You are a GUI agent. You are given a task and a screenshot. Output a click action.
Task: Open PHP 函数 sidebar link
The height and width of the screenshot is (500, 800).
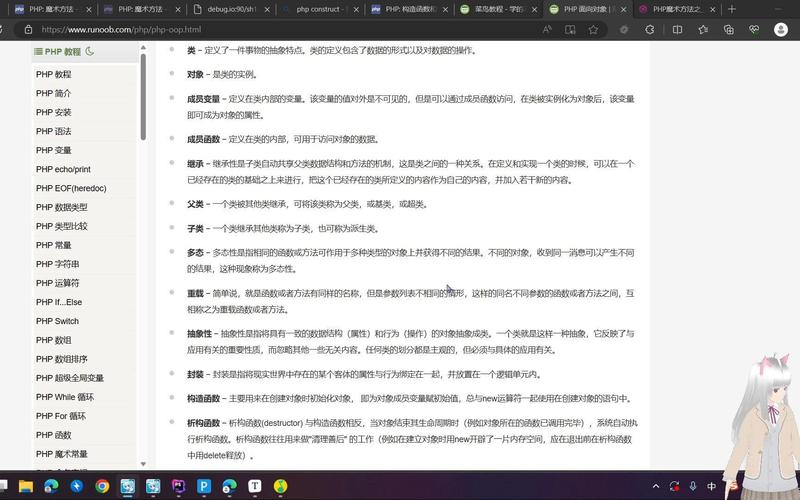[54, 435]
